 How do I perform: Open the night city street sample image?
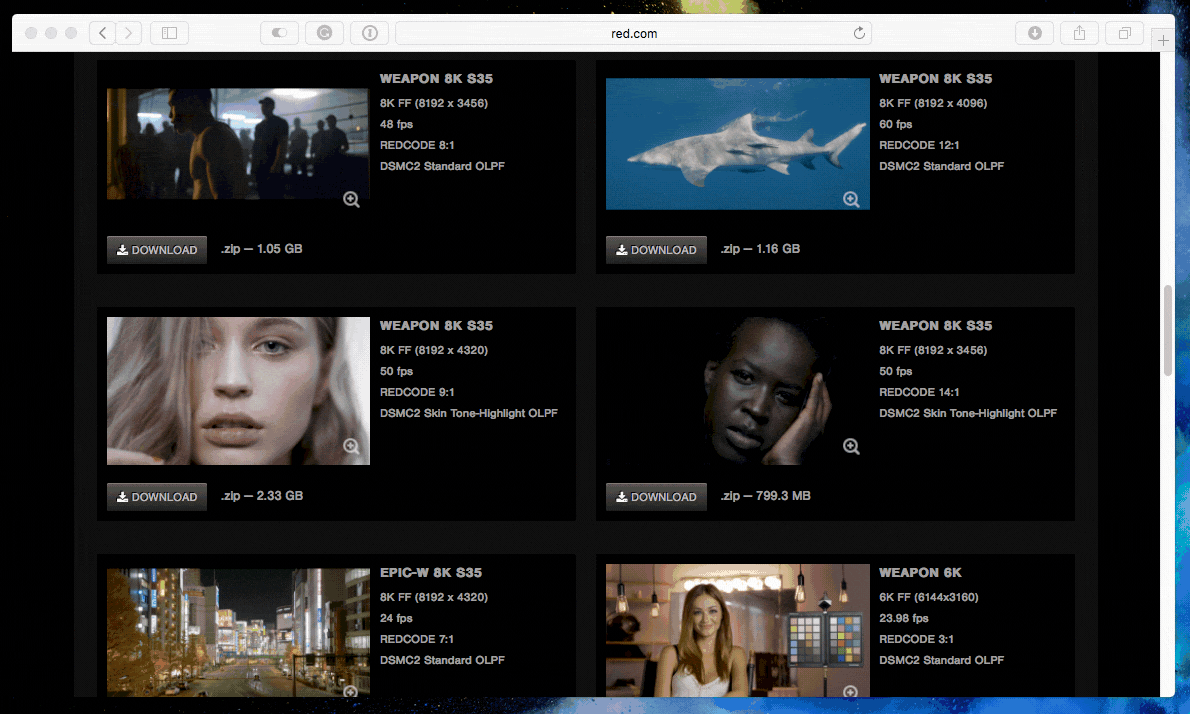(238, 633)
